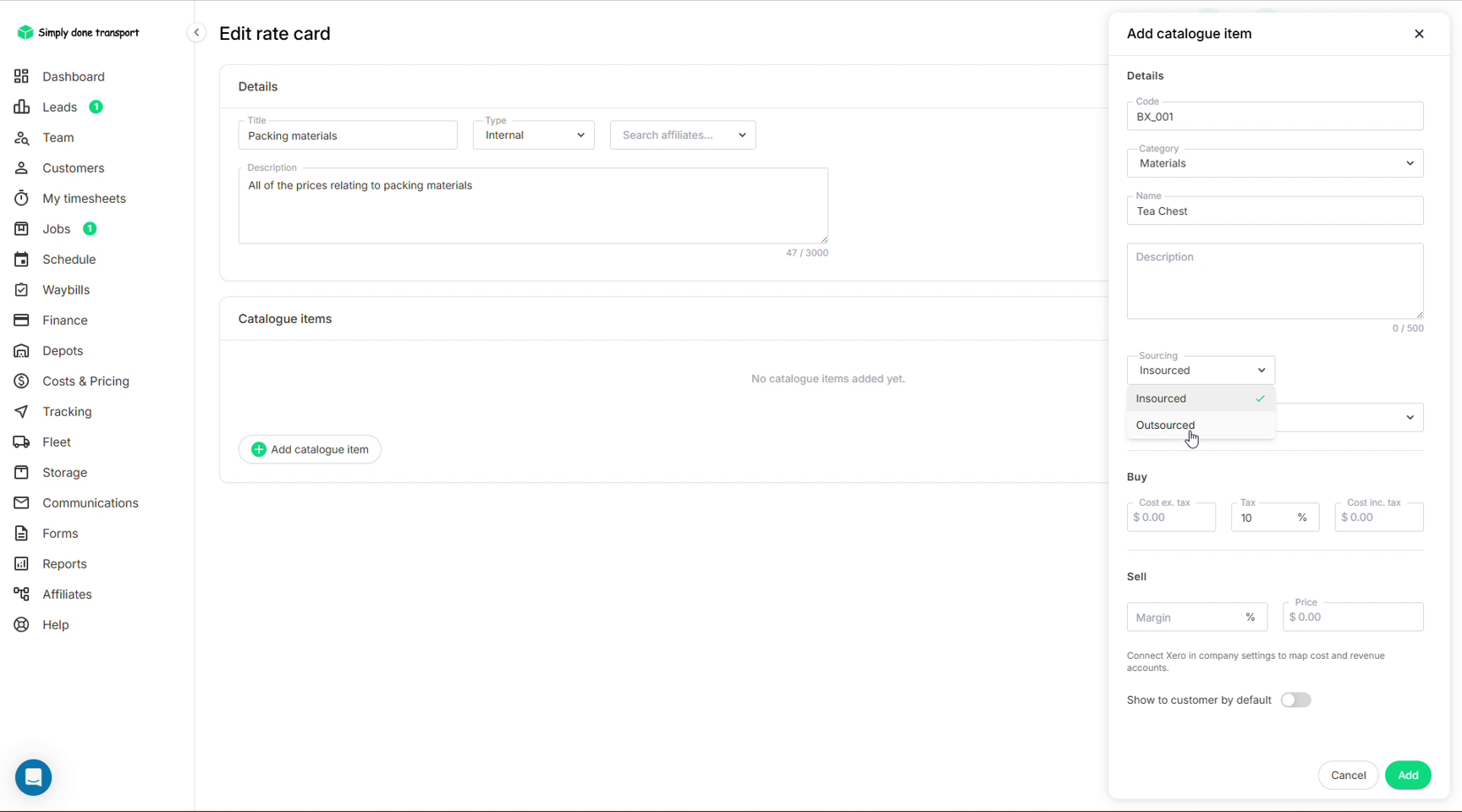Expand the Search affiliates dropdown
This screenshot has width=1462, height=812.
(683, 135)
